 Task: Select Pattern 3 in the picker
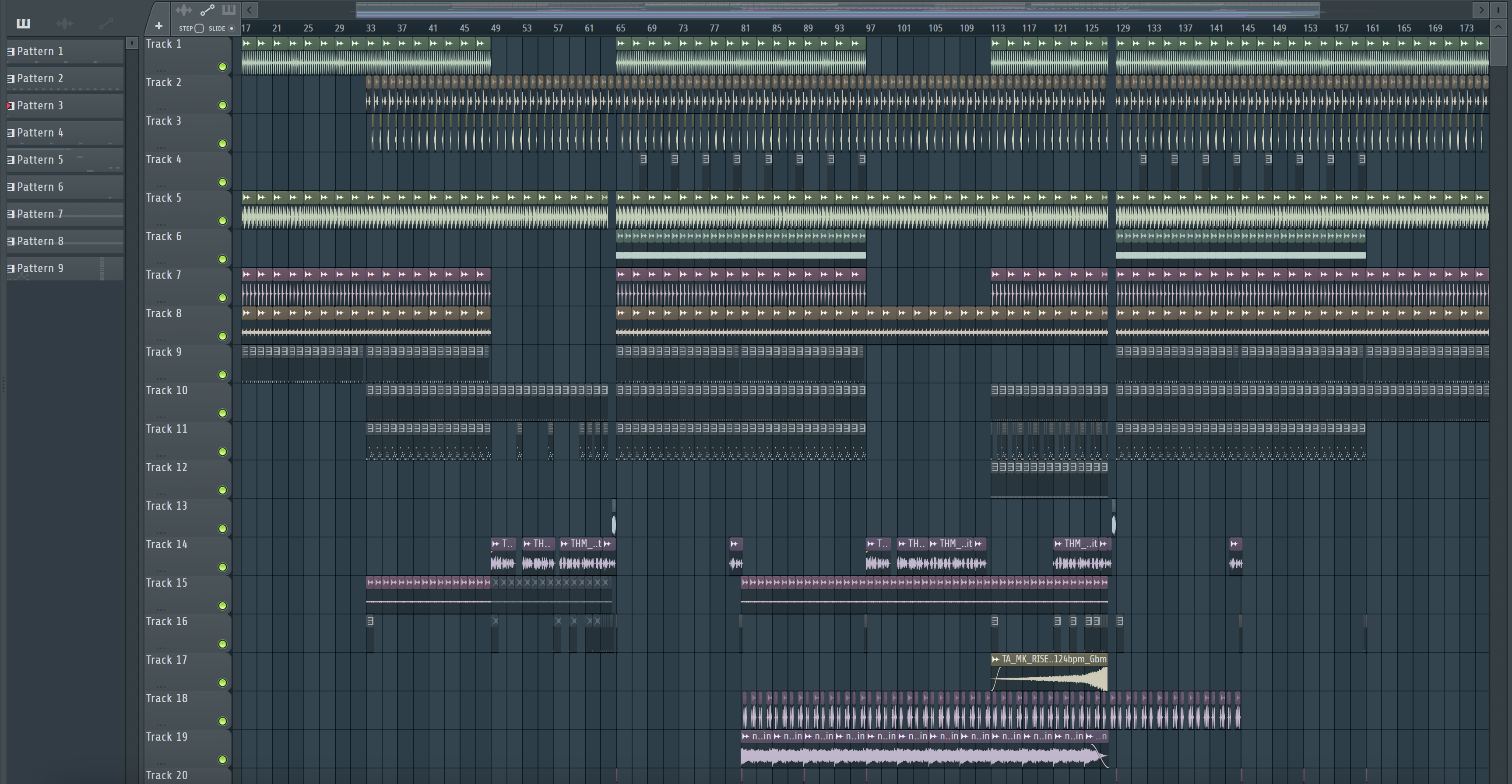(65, 105)
